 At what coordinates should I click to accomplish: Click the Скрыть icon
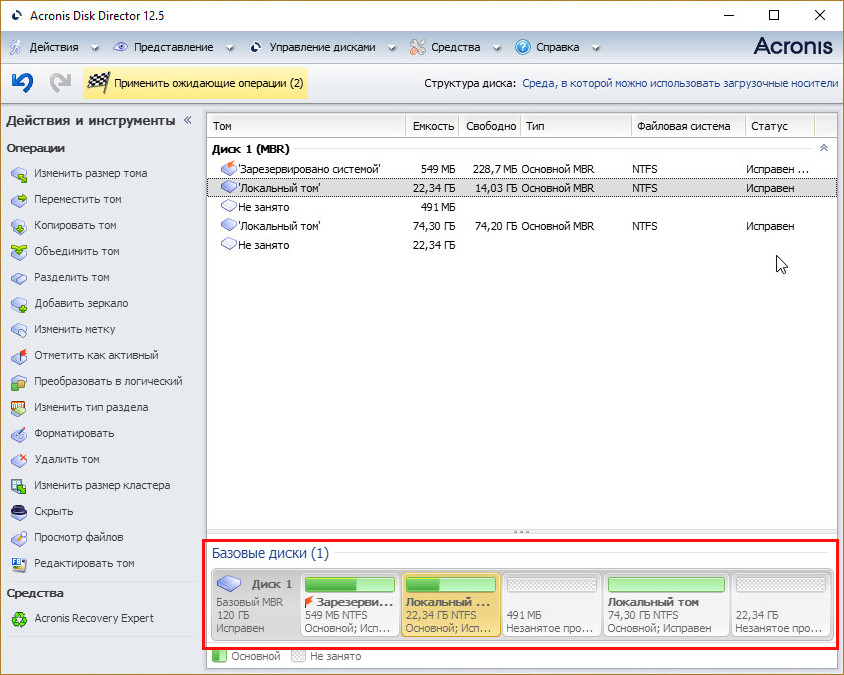19,512
